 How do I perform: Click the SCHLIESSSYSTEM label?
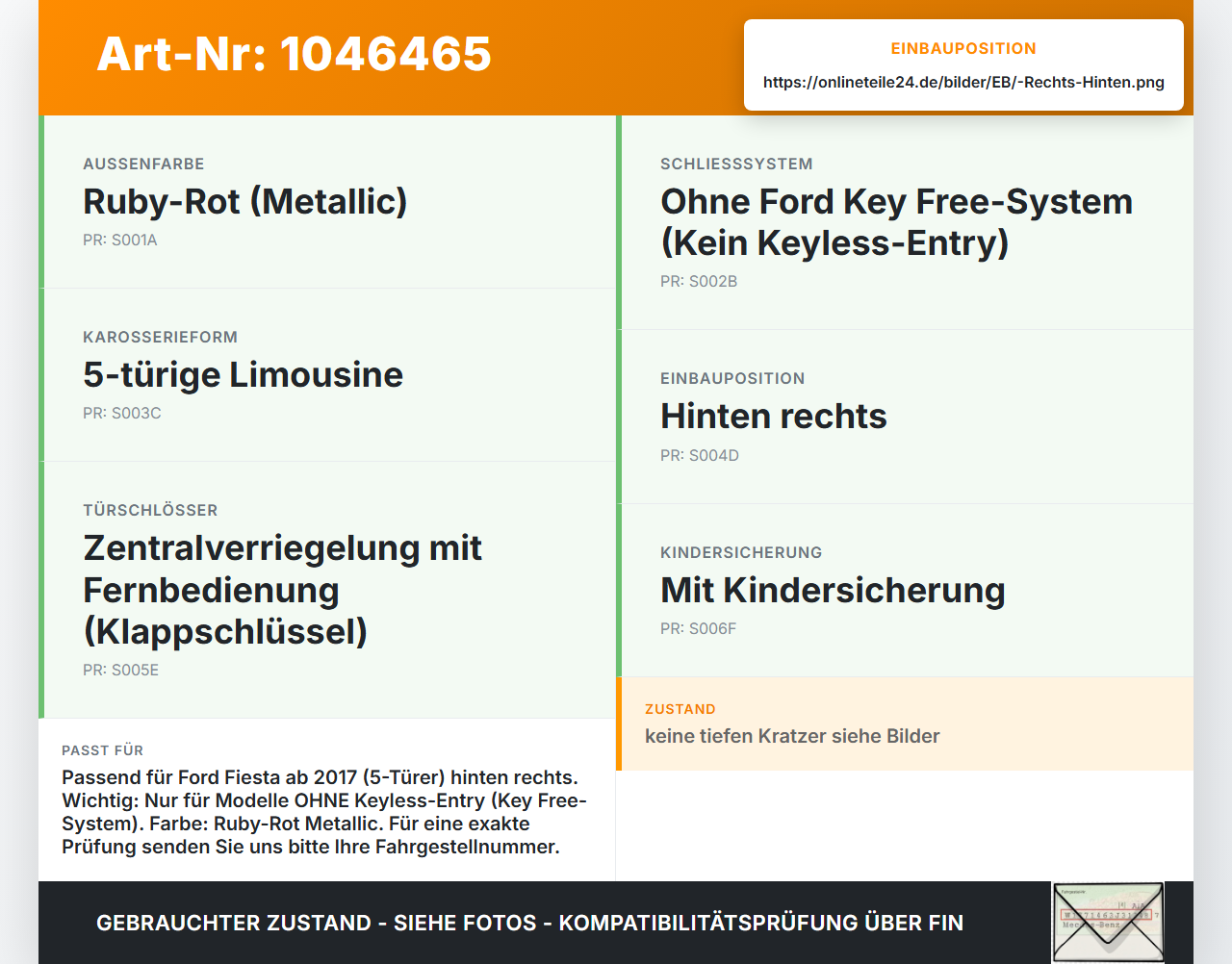point(736,164)
